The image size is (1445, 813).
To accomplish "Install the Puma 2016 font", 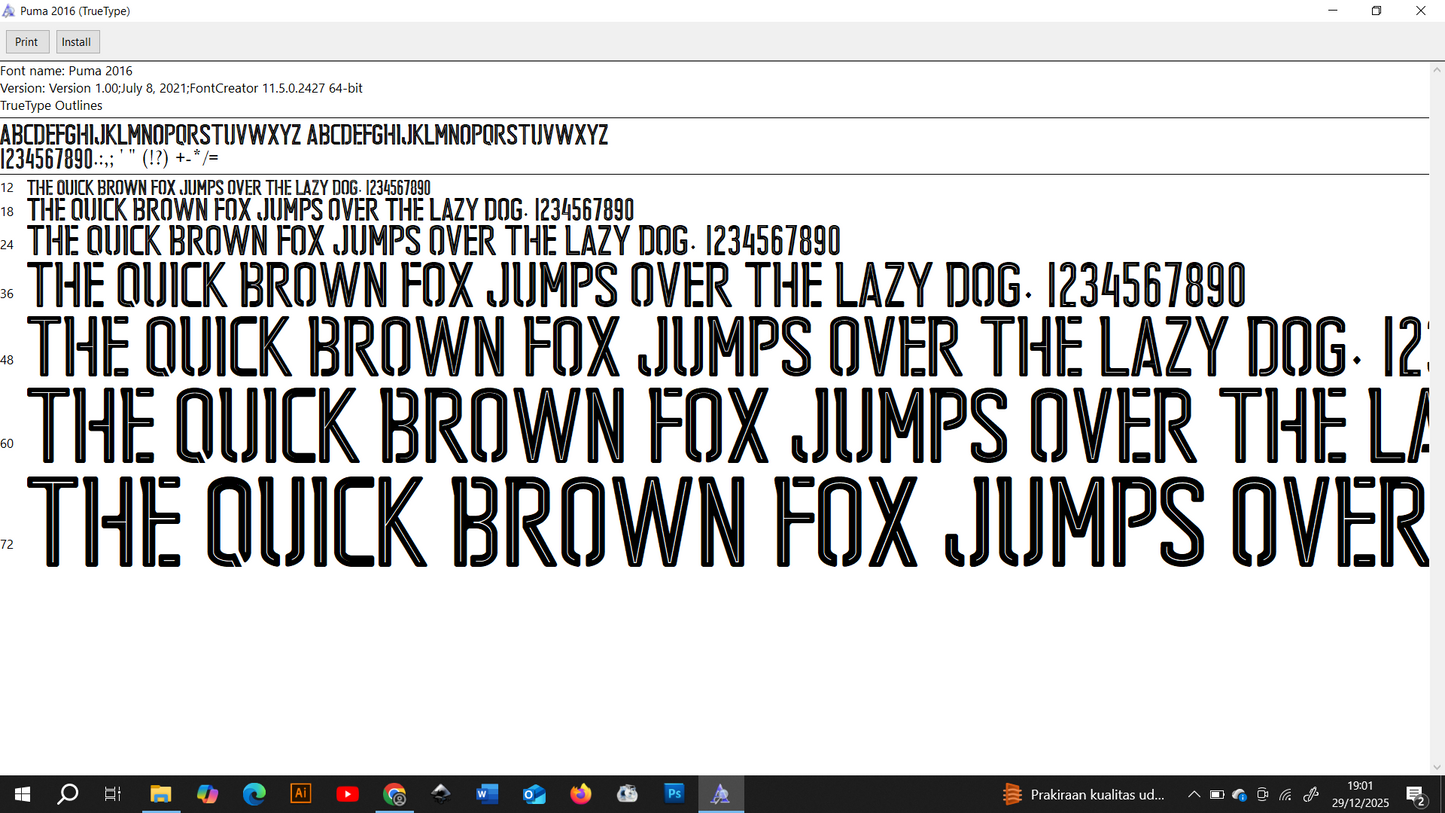I will click(x=76, y=42).
